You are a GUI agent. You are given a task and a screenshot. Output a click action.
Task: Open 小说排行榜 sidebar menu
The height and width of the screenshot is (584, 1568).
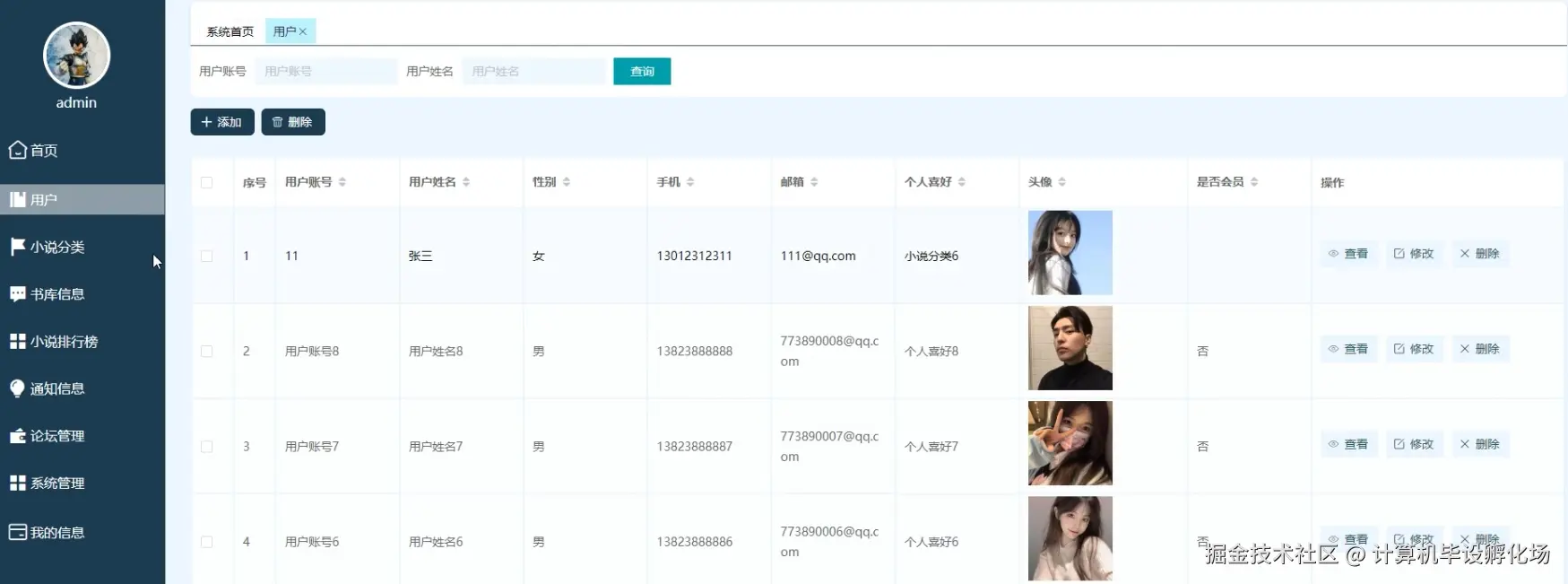point(54,341)
